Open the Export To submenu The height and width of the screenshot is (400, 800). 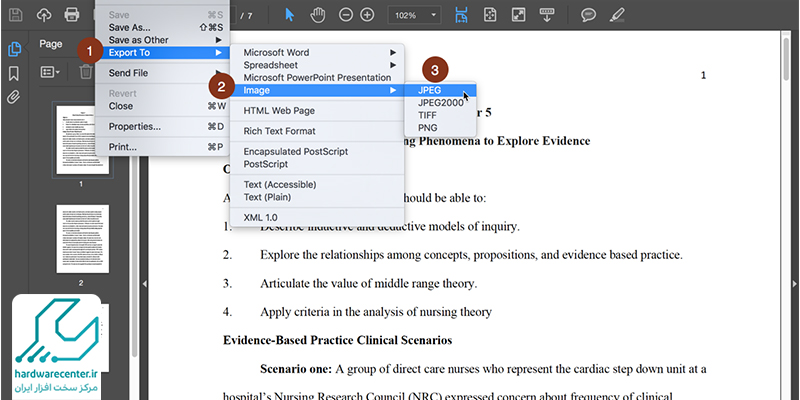pos(162,53)
